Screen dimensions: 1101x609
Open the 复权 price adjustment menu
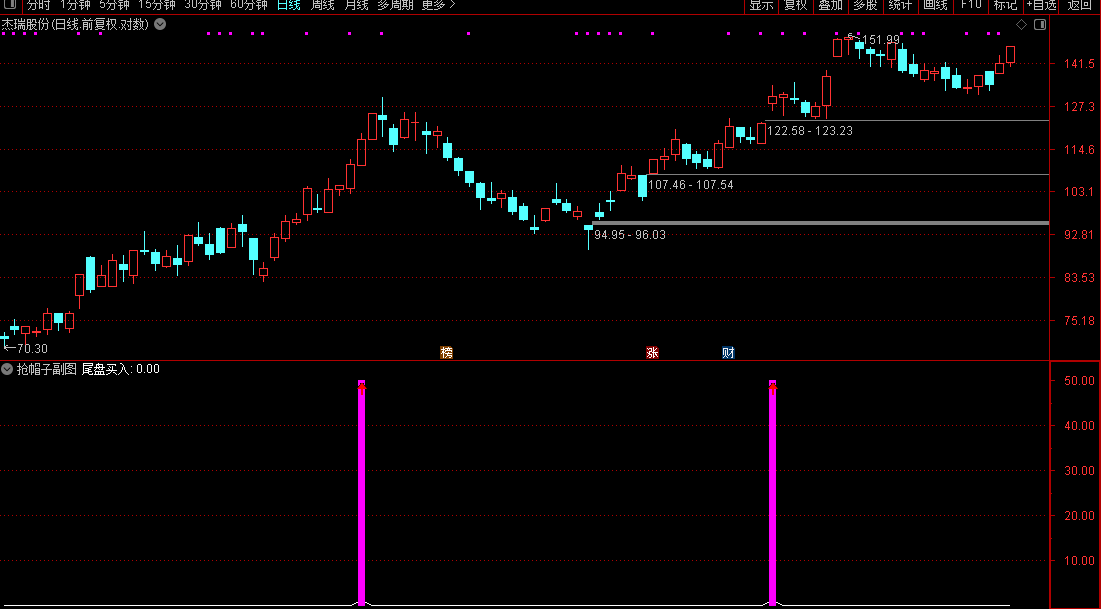(796, 5)
